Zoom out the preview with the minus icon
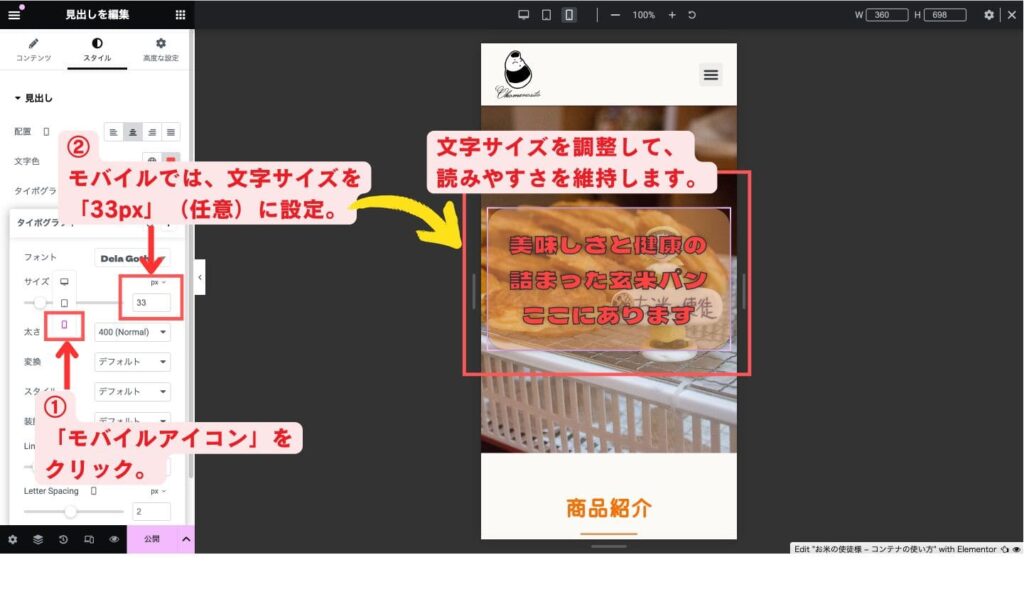1024x609 pixels. (615, 15)
